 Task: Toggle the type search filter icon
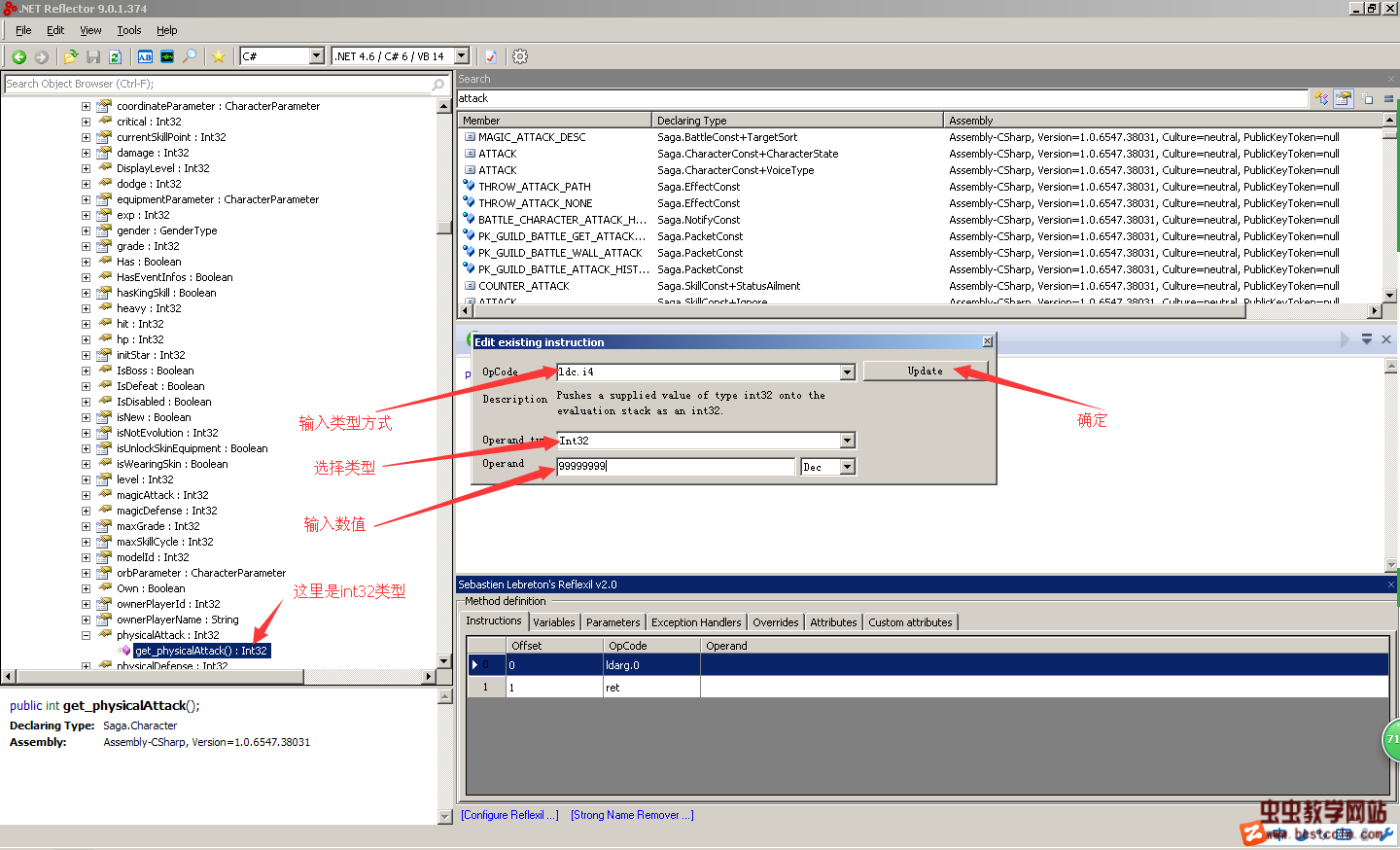[1320, 98]
